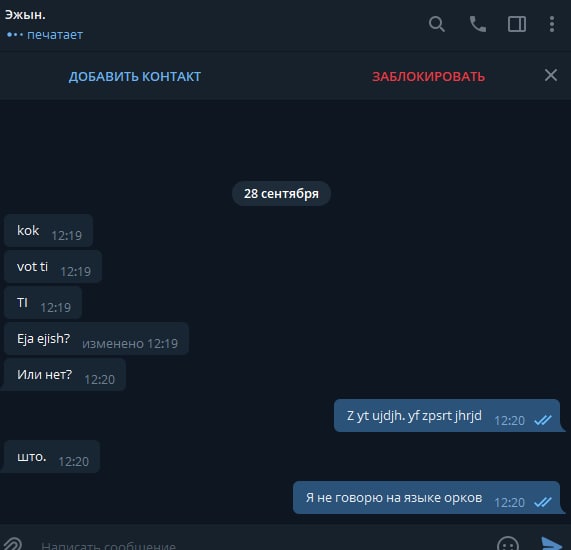Open profile via Эжын chat title
This screenshot has height=550, width=571.
point(25,15)
